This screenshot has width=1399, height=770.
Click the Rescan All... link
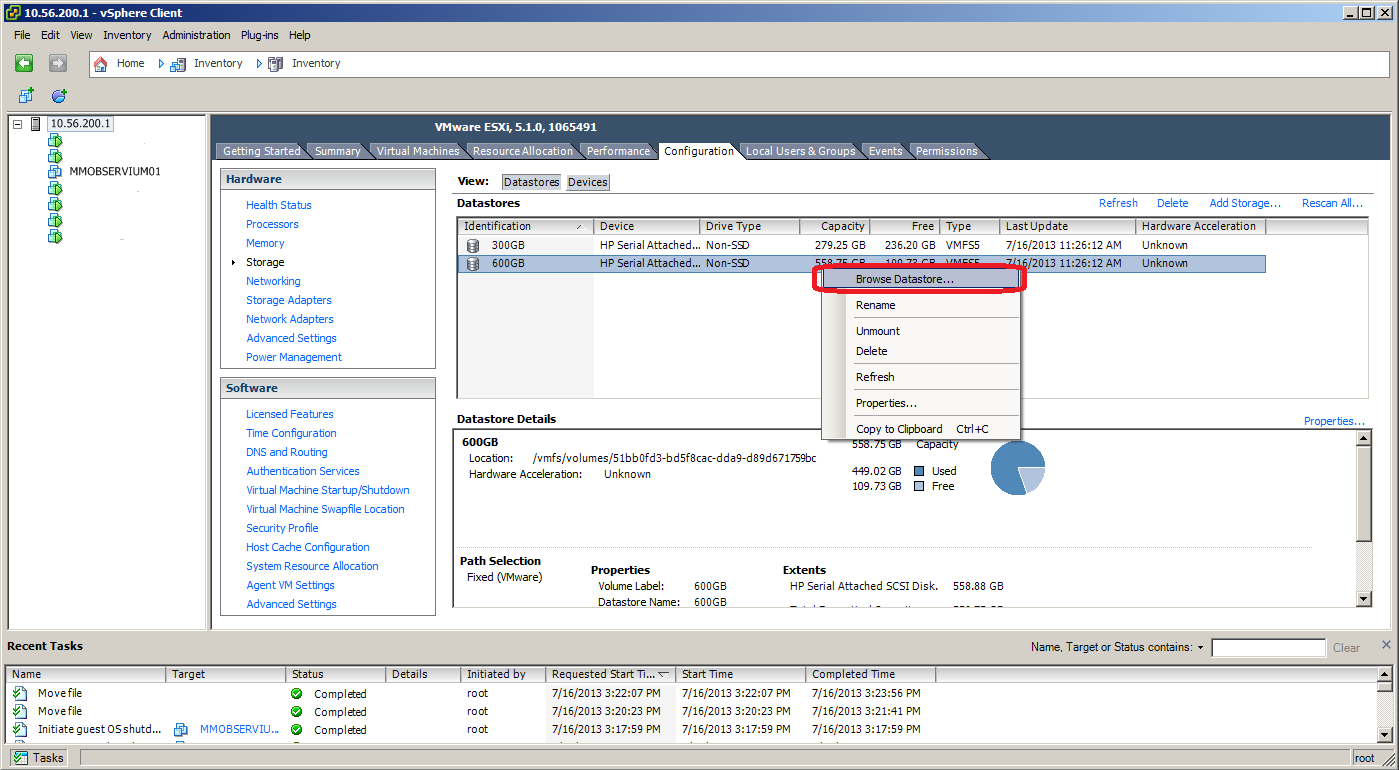(1332, 203)
